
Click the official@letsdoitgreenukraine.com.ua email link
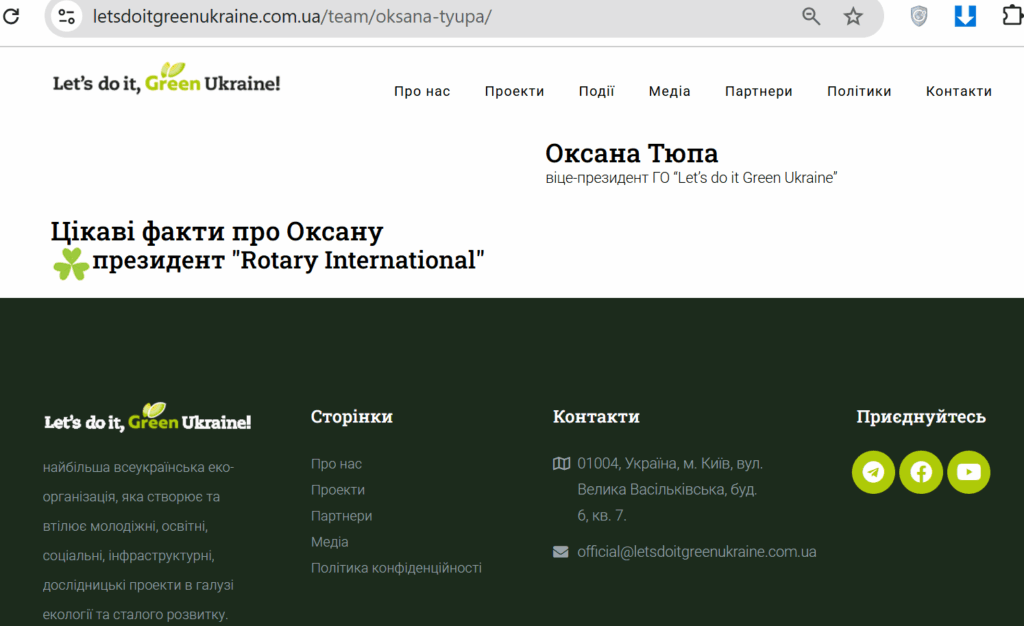(x=697, y=552)
